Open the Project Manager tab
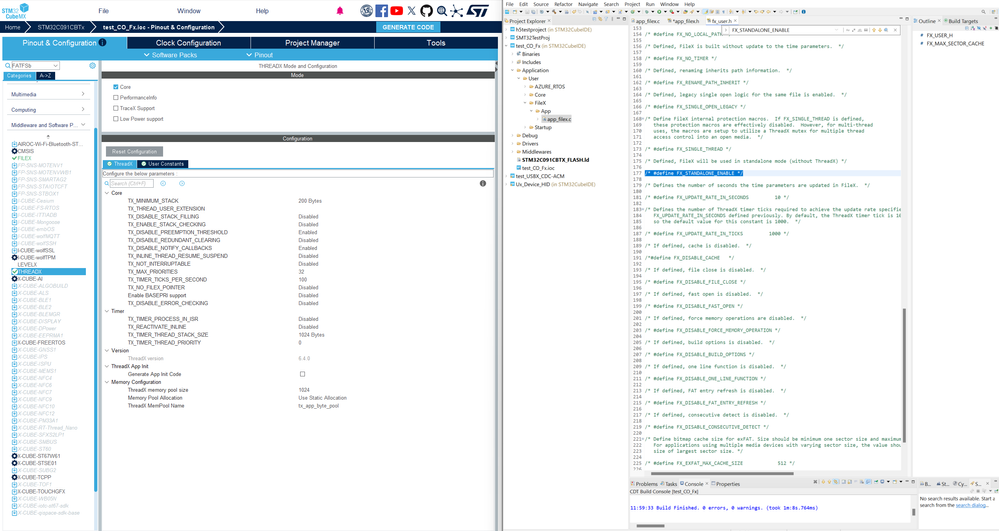 click(x=312, y=43)
